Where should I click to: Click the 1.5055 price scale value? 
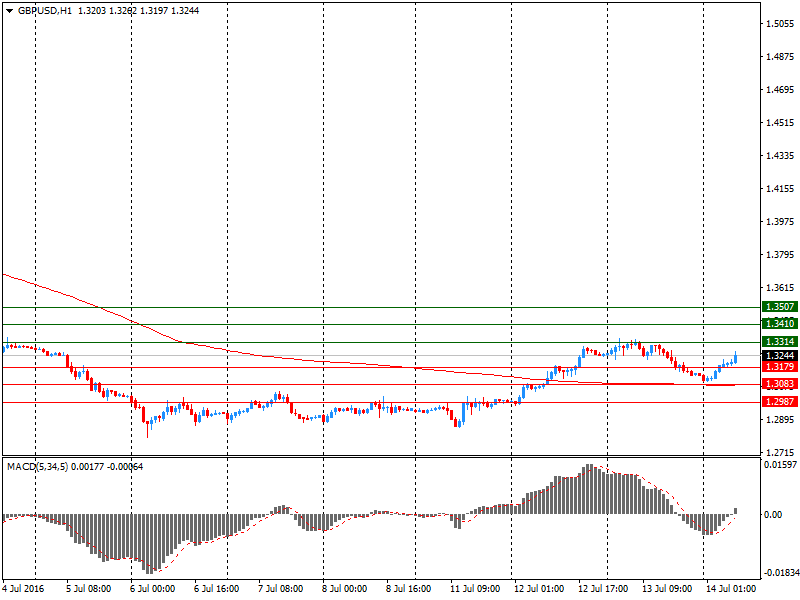pyautogui.click(x=780, y=23)
